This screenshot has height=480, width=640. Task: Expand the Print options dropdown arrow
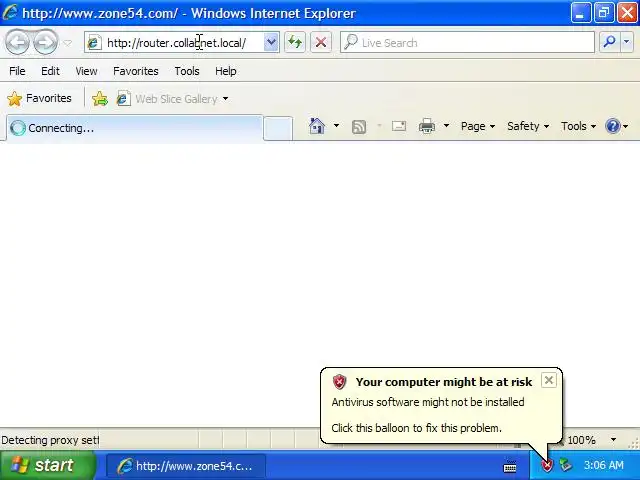point(447,126)
